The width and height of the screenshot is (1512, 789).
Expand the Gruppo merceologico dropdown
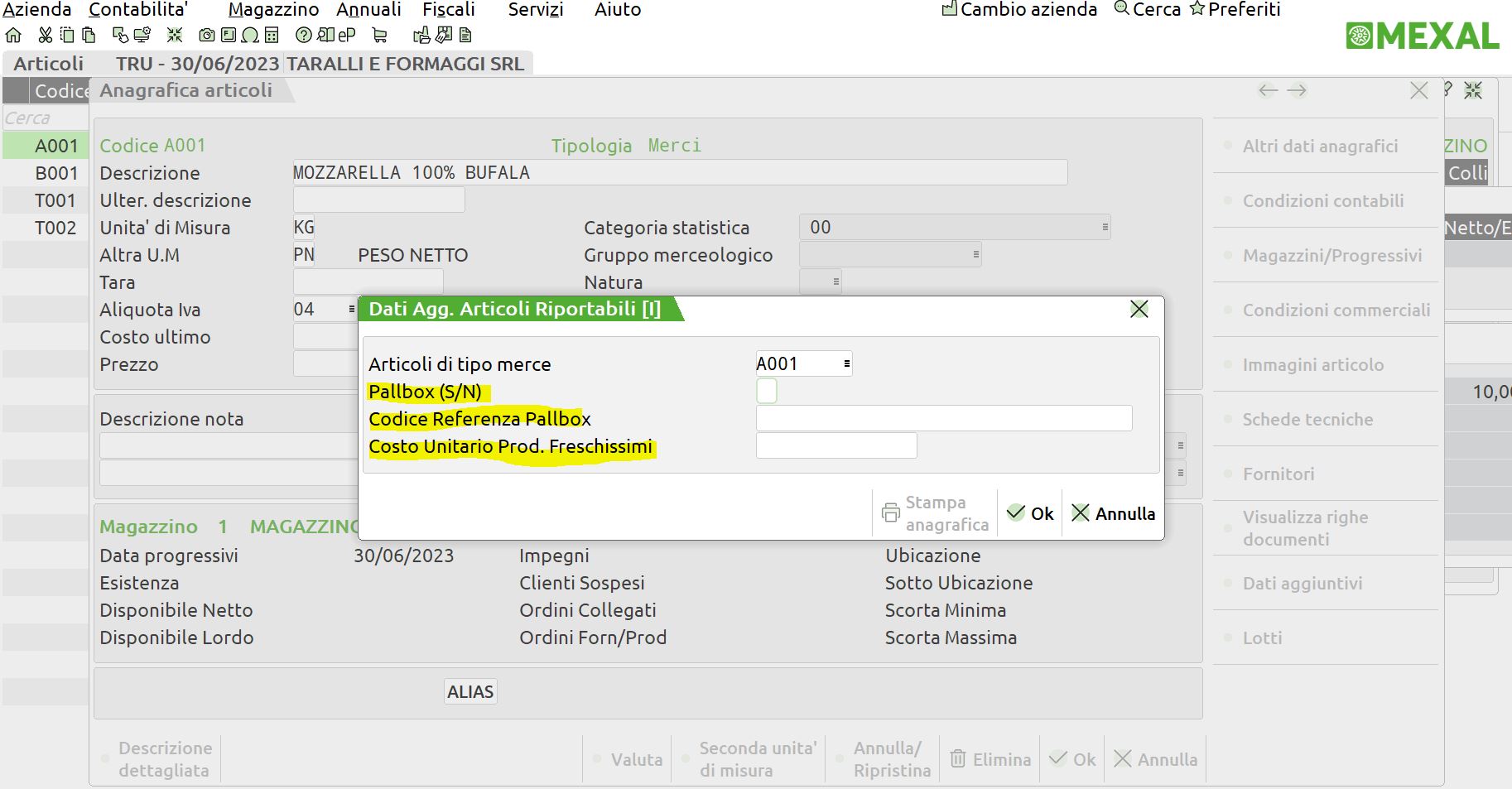(976, 255)
